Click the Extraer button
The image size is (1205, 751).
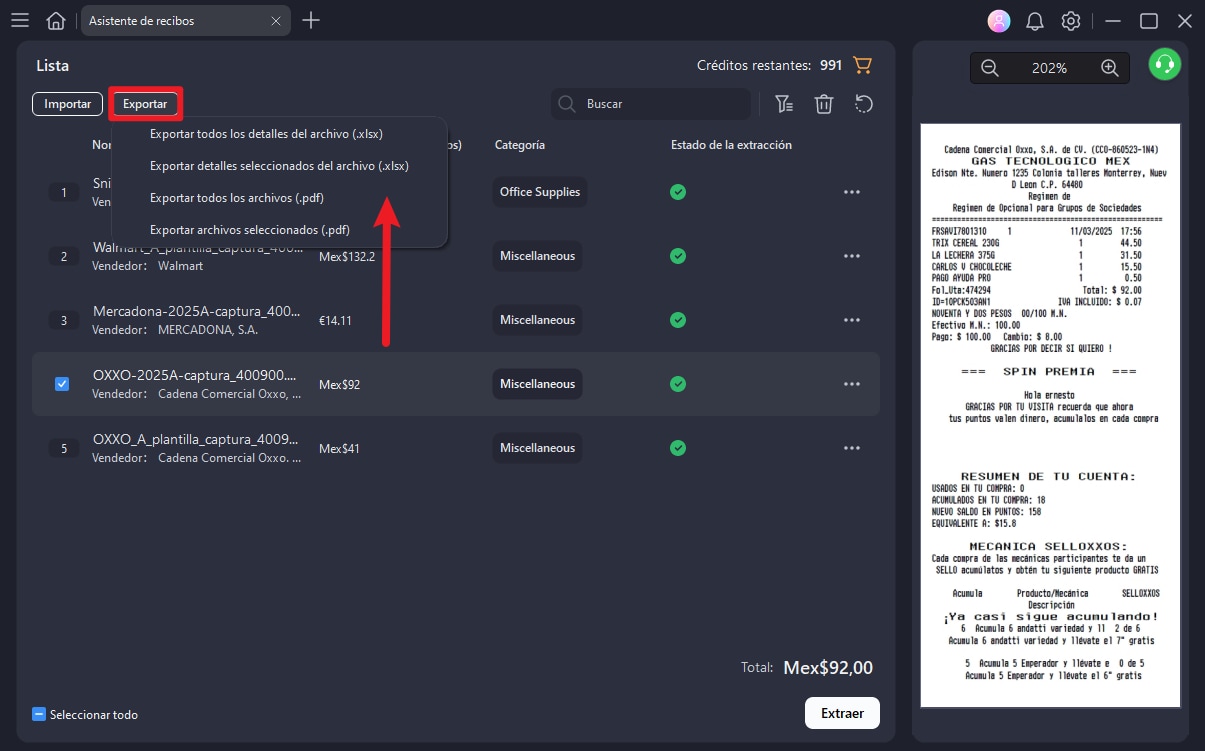(x=842, y=713)
